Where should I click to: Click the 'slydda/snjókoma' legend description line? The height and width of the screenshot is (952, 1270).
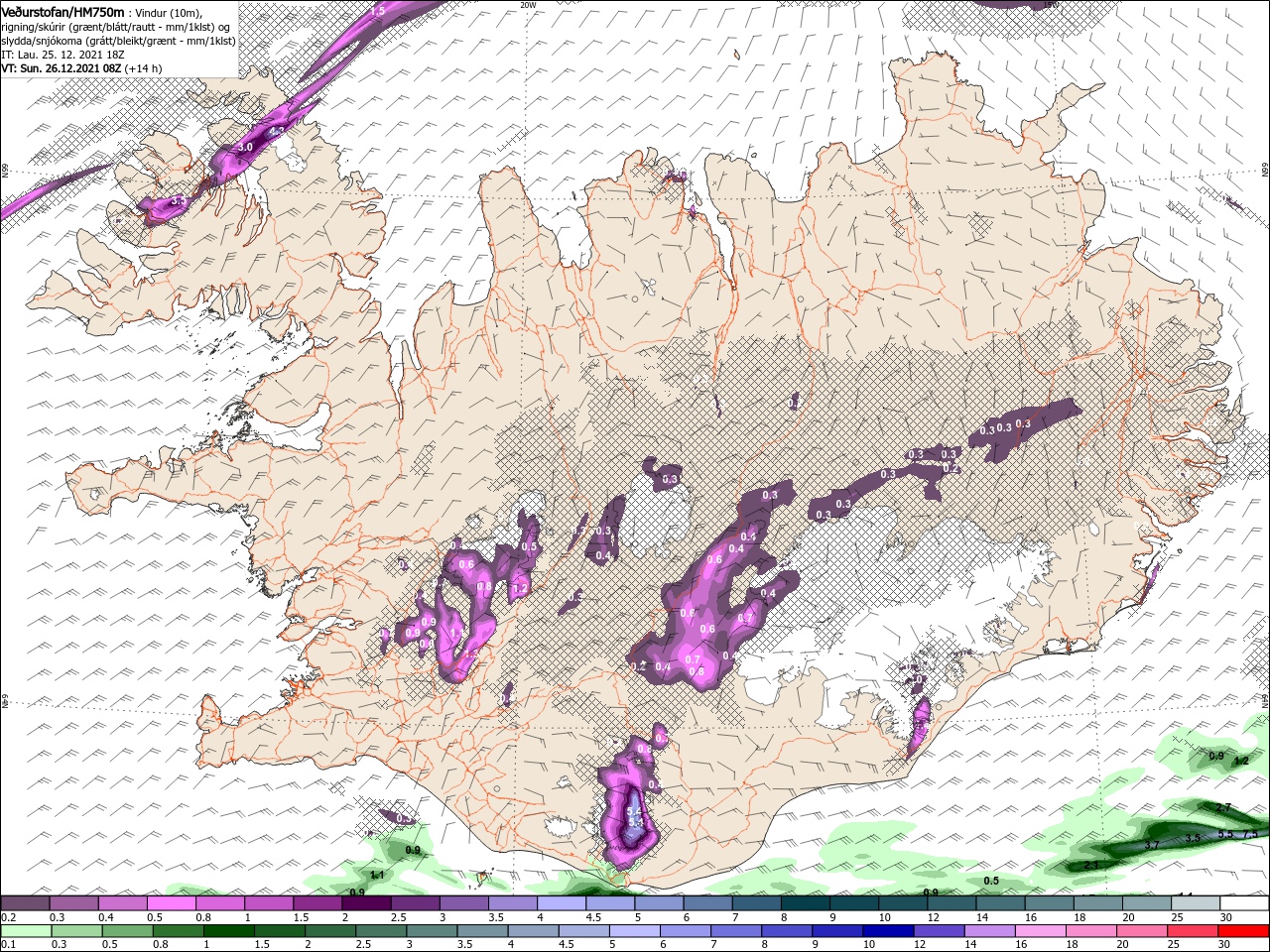pyautogui.click(x=118, y=41)
